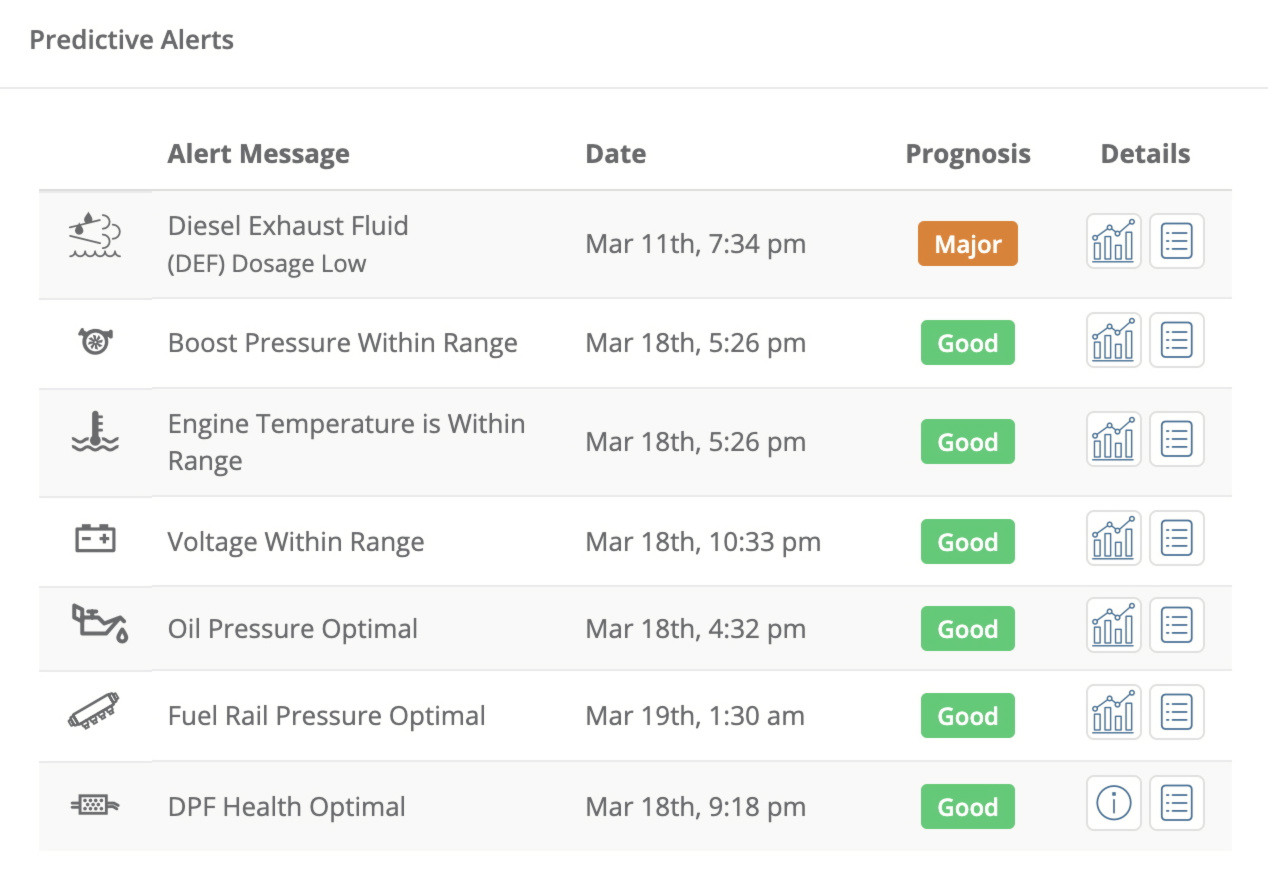
Task: Open list details for Oil Pressure Optimal
Action: click(x=1177, y=626)
